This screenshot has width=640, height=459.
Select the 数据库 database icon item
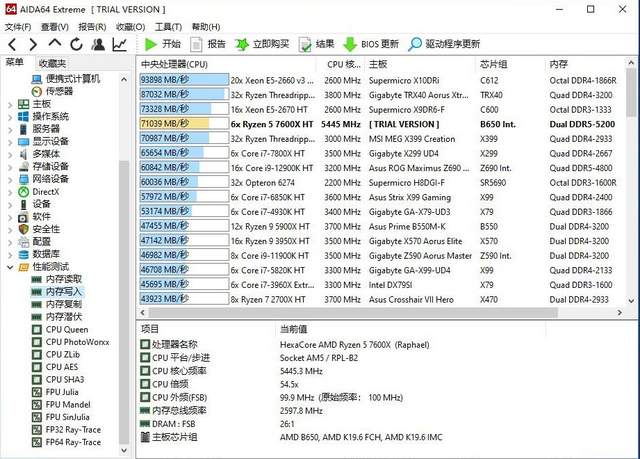[24, 254]
